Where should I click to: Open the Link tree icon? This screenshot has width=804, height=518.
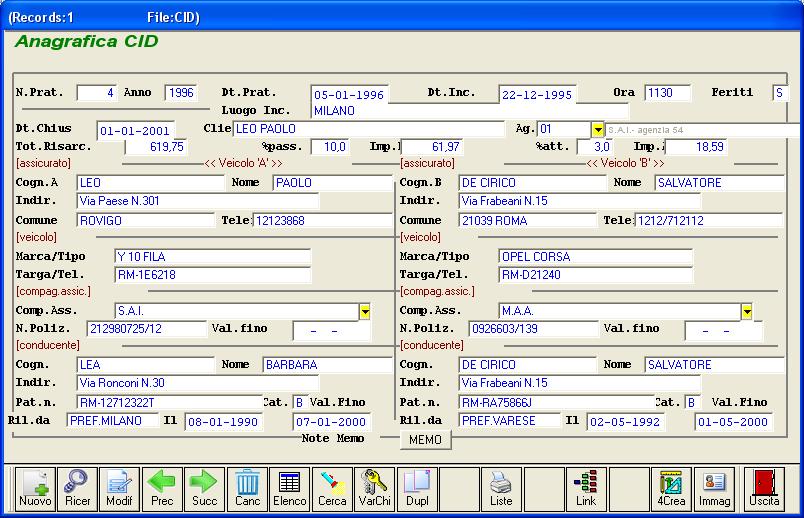click(586, 489)
